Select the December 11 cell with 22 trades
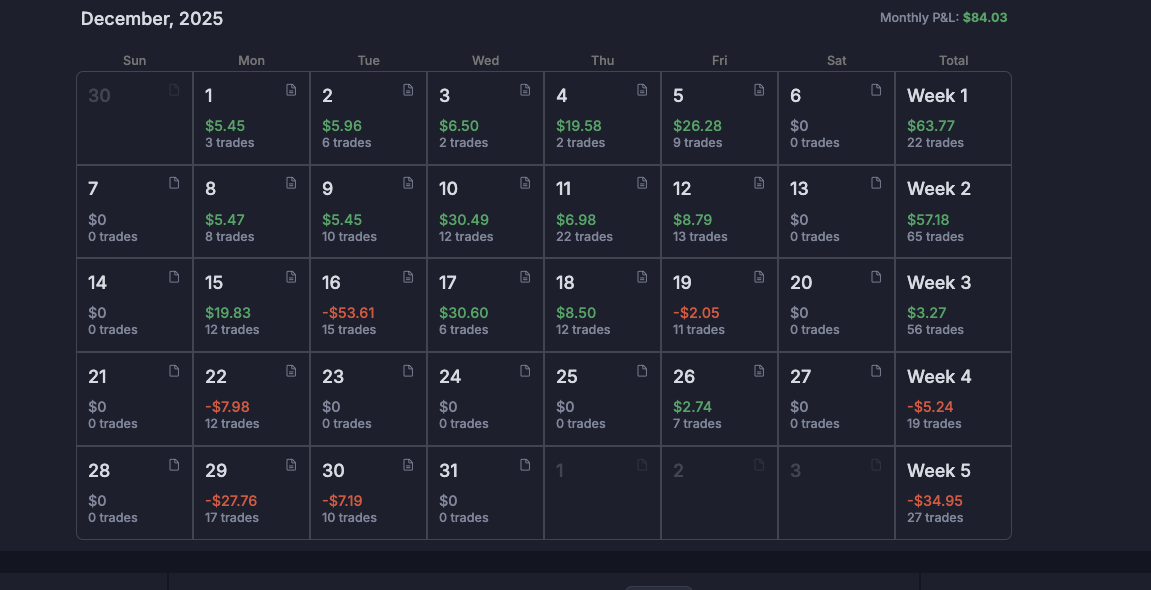This screenshot has height=590, width=1151. (x=602, y=212)
